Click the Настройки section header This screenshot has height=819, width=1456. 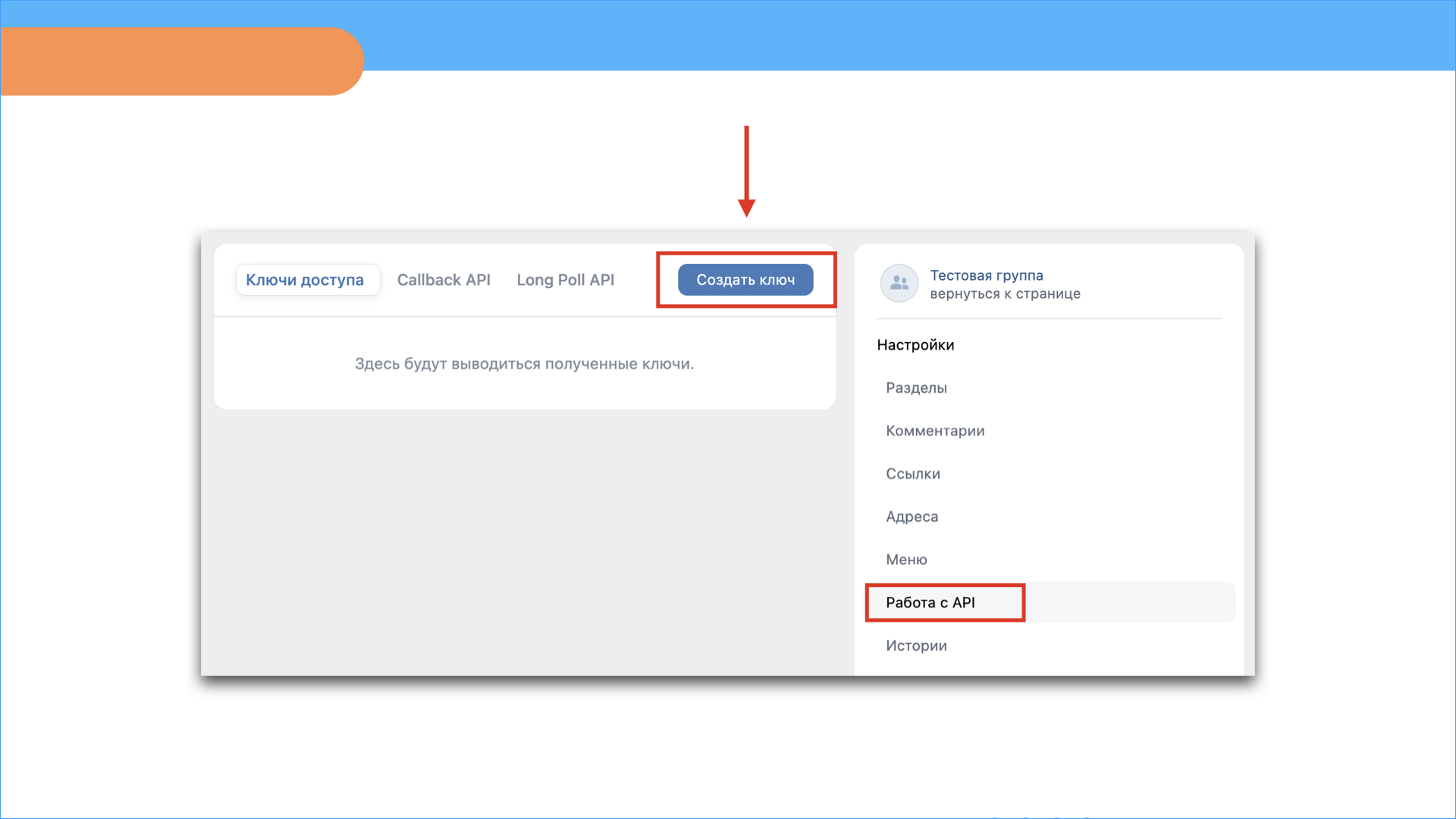(915, 345)
